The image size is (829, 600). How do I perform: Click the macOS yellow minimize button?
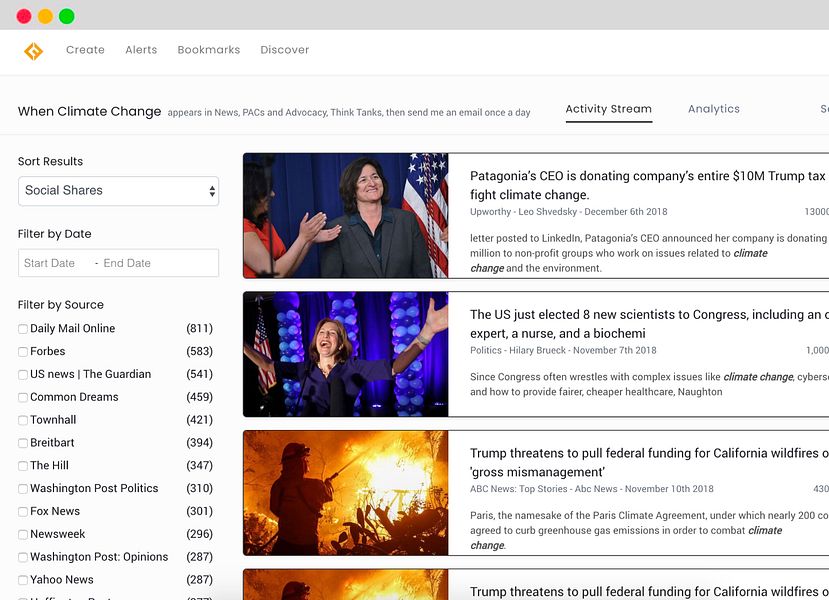[45, 16]
